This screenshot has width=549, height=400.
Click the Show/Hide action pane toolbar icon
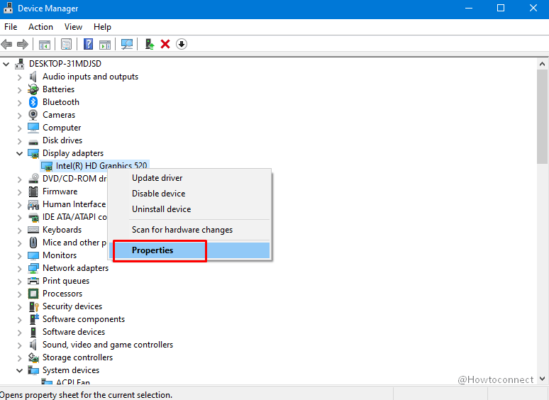coord(105,44)
